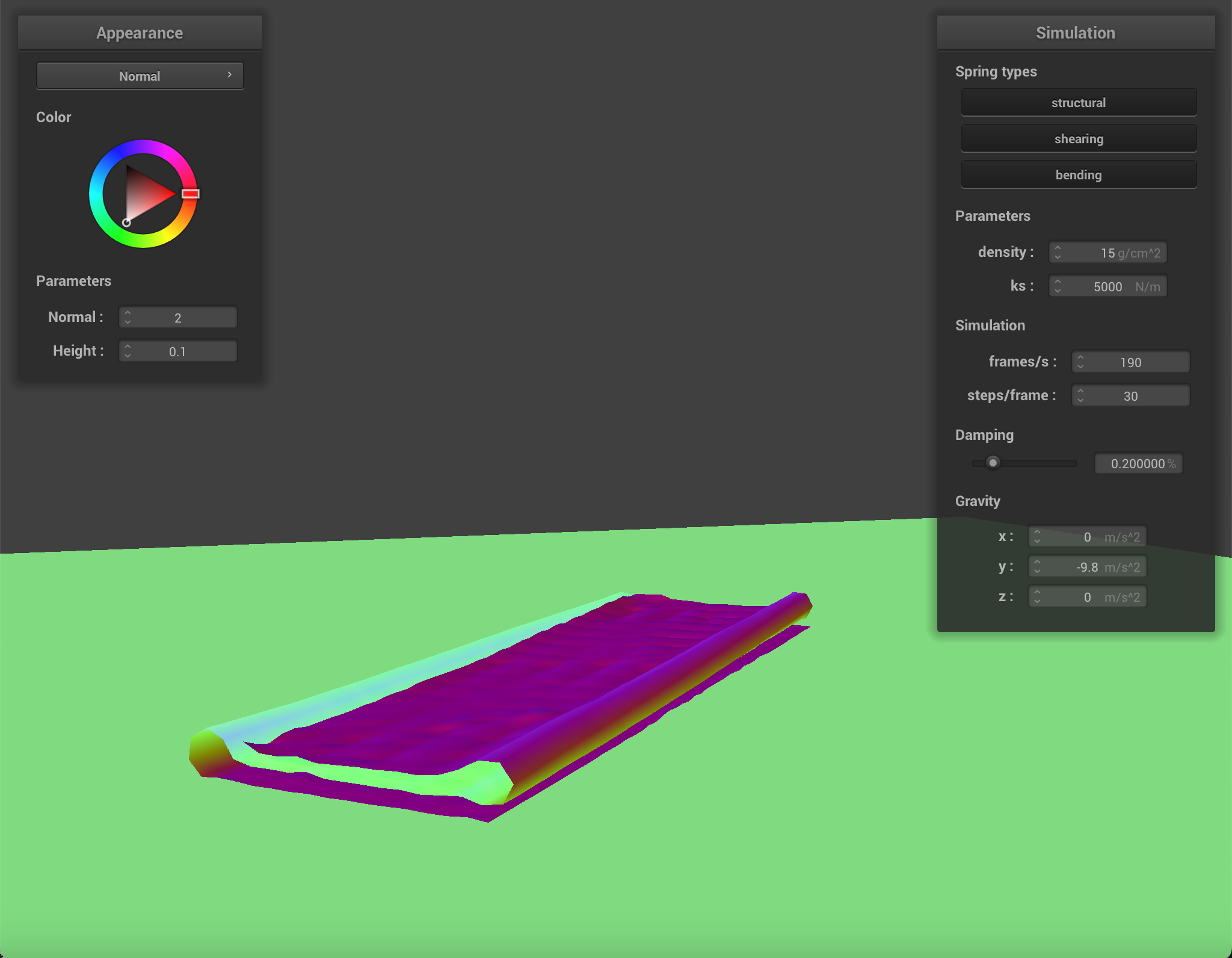Click the frames/s stepper arrows
The height and width of the screenshot is (958, 1232).
tap(1080, 362)
